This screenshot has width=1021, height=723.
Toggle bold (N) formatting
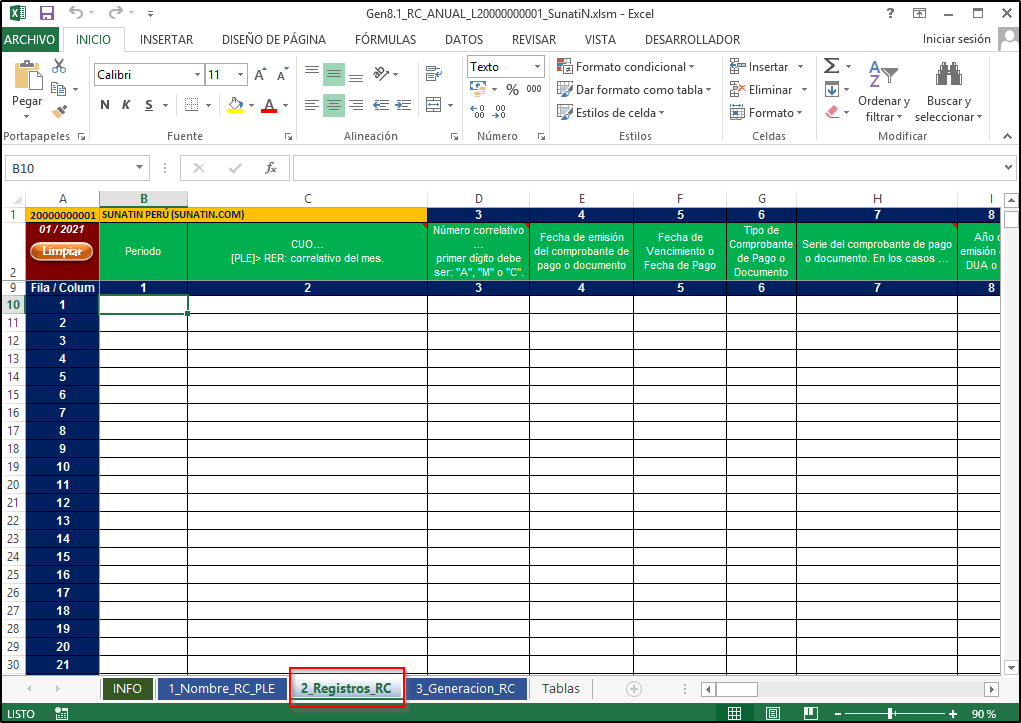(x=103, y=105)
